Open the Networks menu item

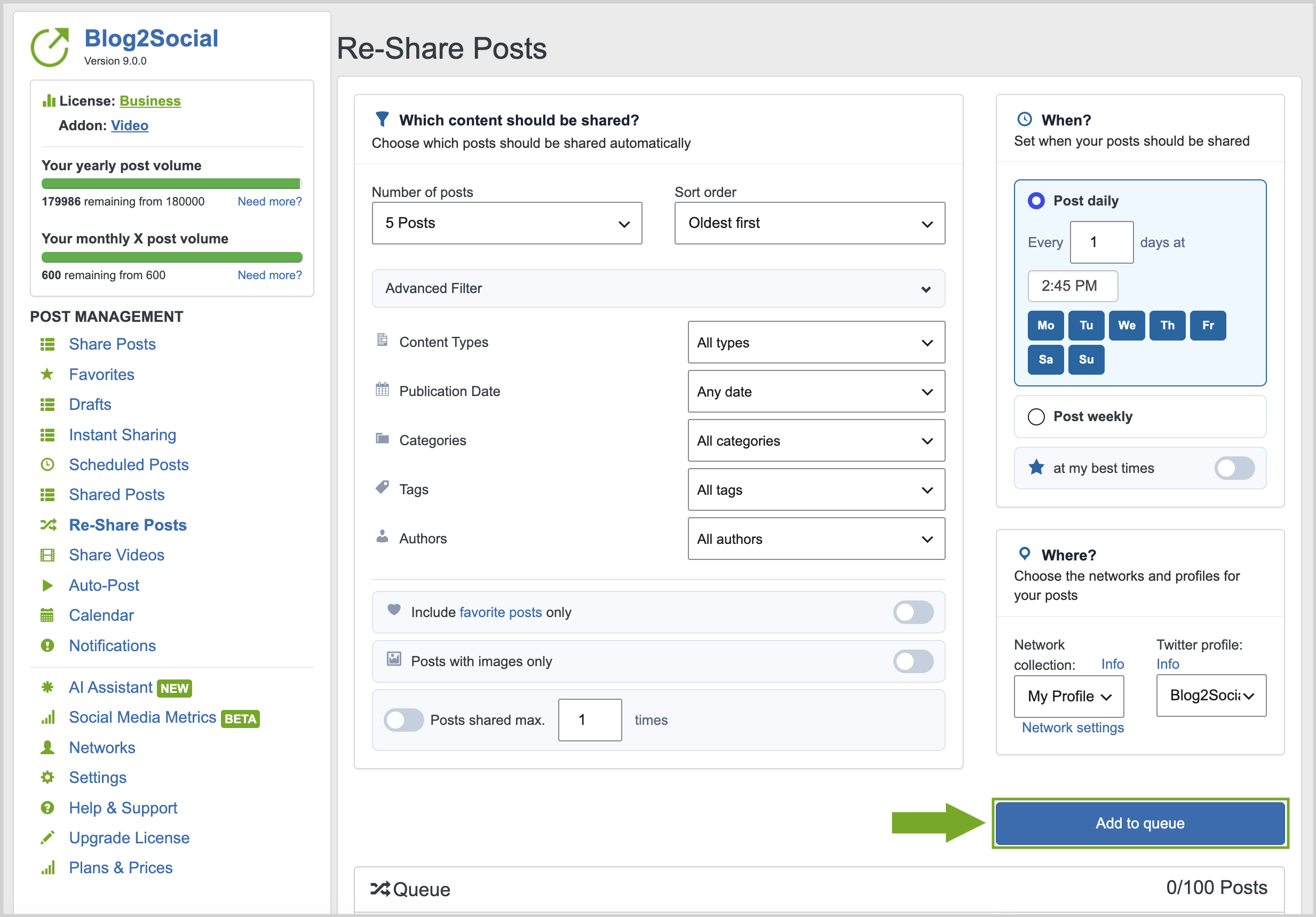[102, 747]
